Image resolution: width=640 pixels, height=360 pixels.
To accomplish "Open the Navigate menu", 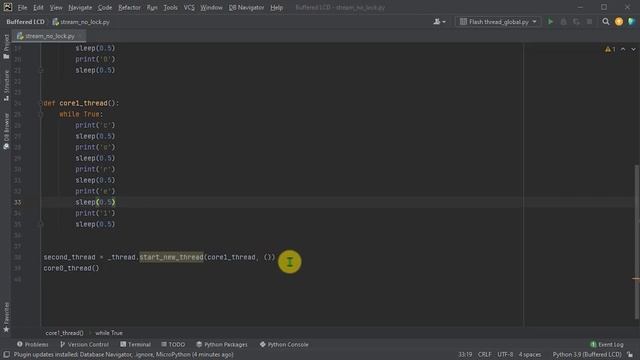I will click(80, 7).
